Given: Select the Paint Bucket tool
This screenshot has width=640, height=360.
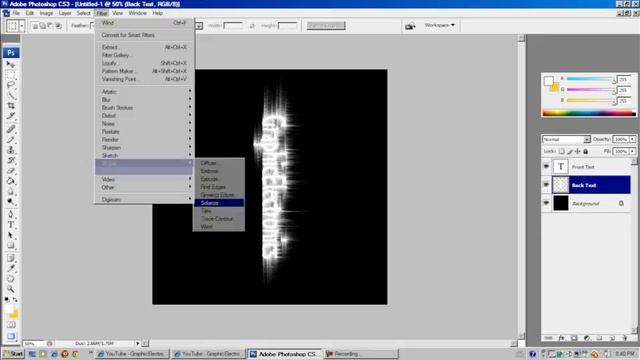Looking at the screenshot, I should click(x=11, y=181).
